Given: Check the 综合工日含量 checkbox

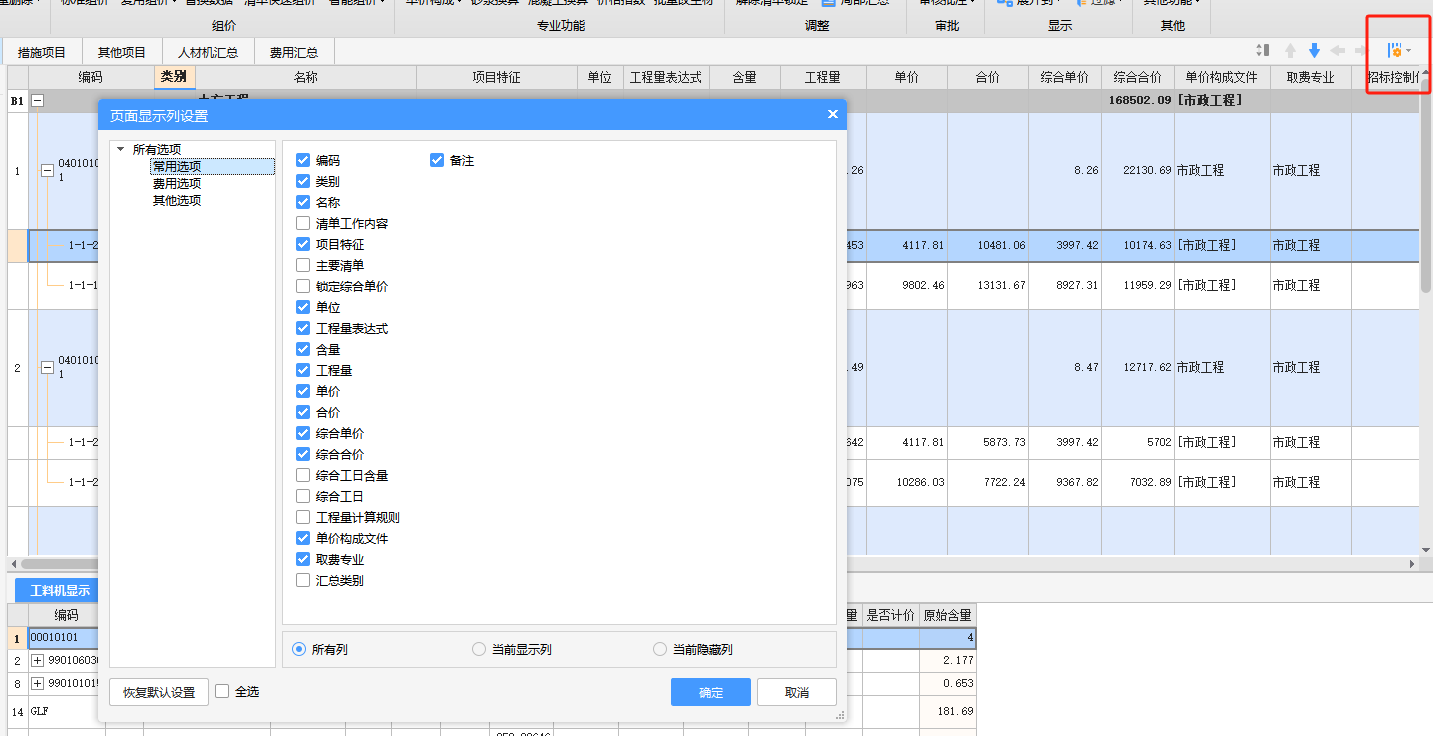Looking at the screenshot, I should tap(303, 475).
